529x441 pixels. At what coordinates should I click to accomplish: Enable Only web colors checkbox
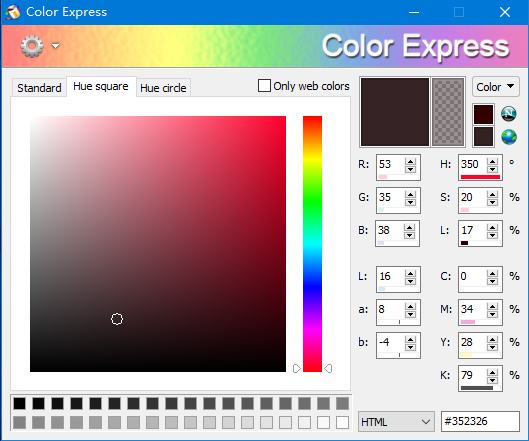click(x=264, y=86)
